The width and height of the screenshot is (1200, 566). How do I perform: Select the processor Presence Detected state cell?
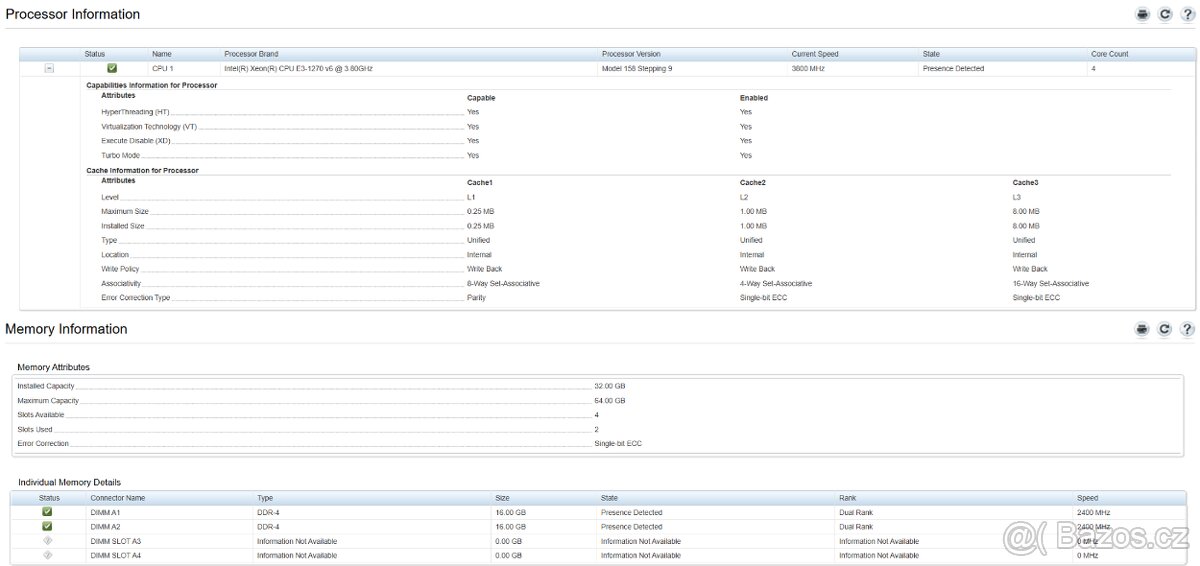pyautogui.click(x=953, y=68)
